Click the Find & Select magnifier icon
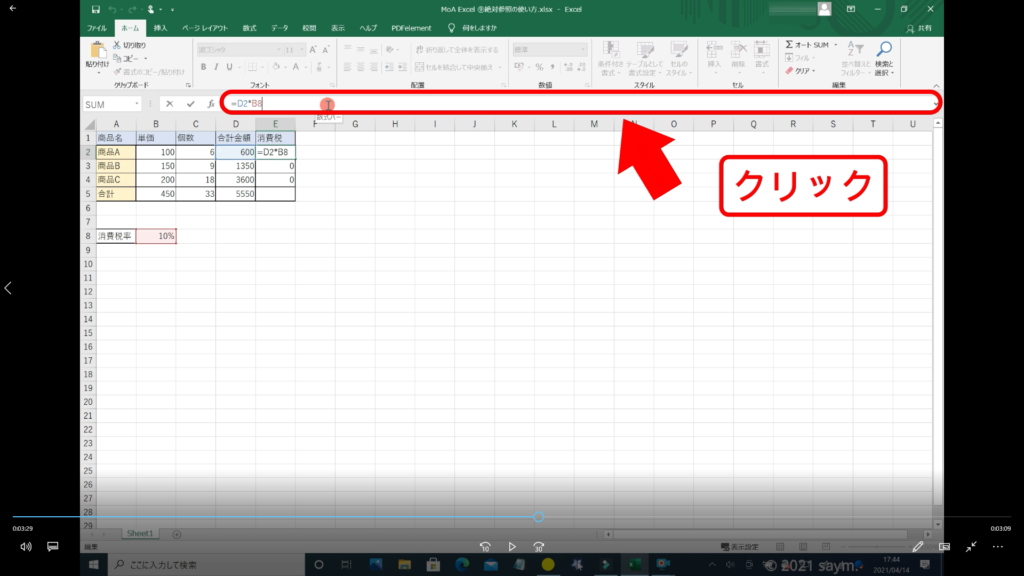This screenshot has height=576, width=1024. (883, 50)
